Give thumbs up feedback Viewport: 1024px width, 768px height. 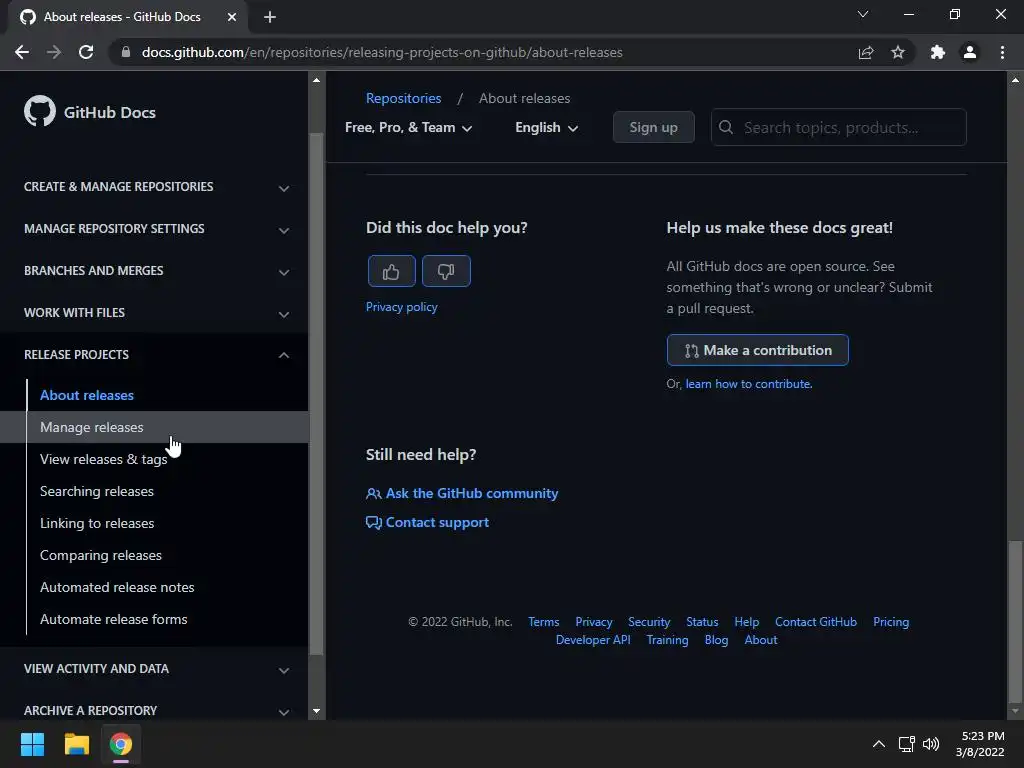tap(391, 271)
